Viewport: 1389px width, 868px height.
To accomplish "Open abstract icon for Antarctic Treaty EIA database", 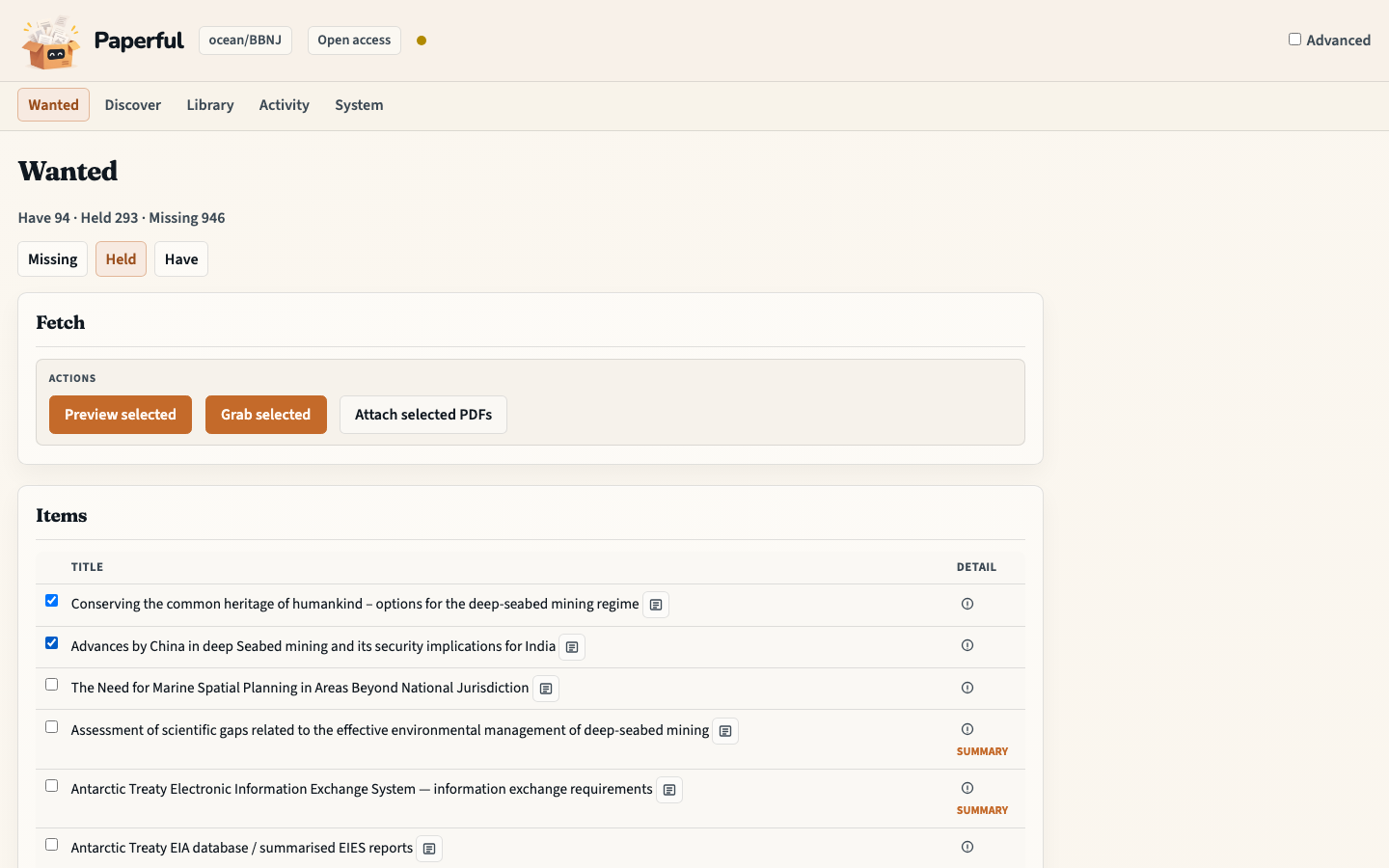I will [429, 849].
